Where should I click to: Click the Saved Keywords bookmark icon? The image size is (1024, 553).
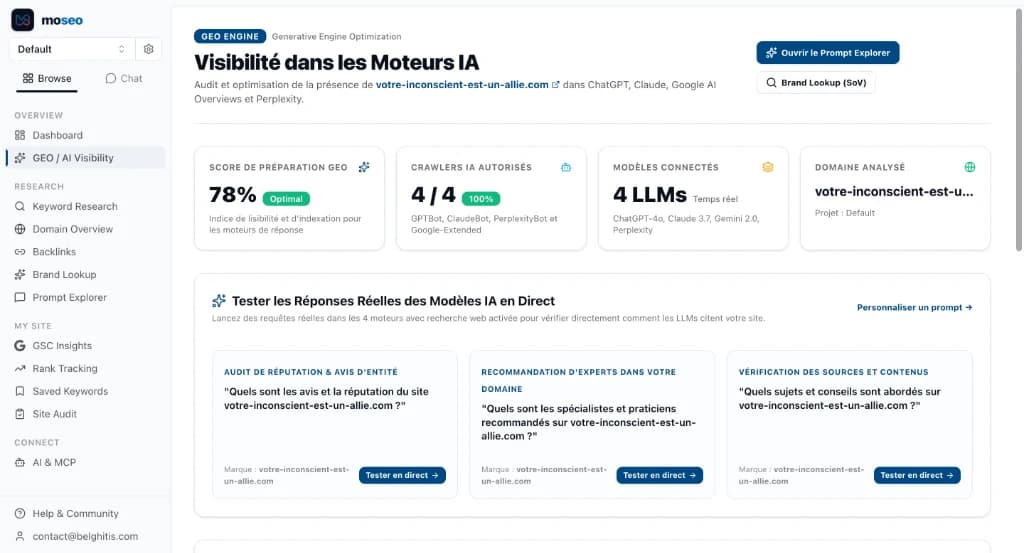[20, 391]
